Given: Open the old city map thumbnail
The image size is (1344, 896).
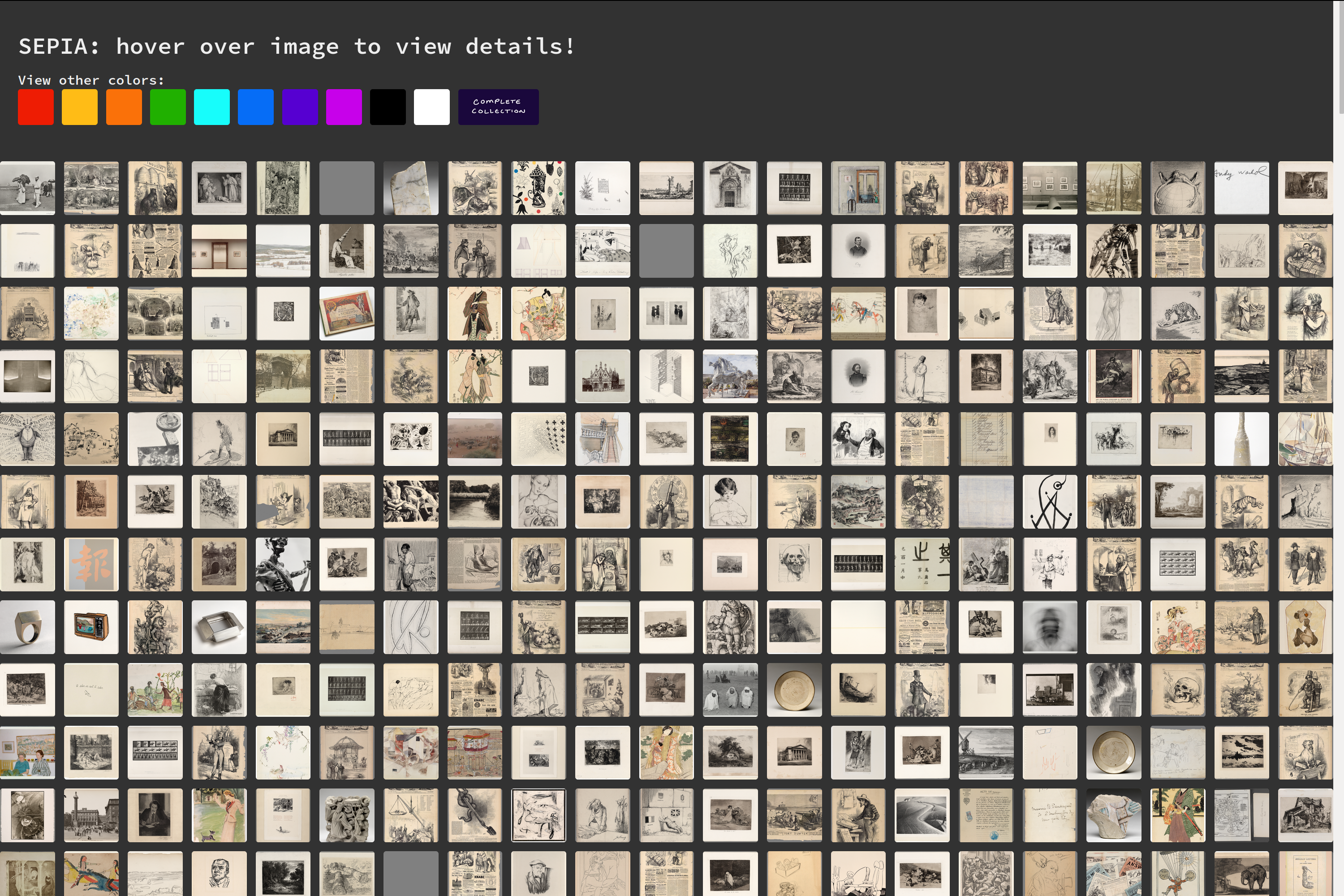Looking at the screenshot, I should tap(1241, 815).
